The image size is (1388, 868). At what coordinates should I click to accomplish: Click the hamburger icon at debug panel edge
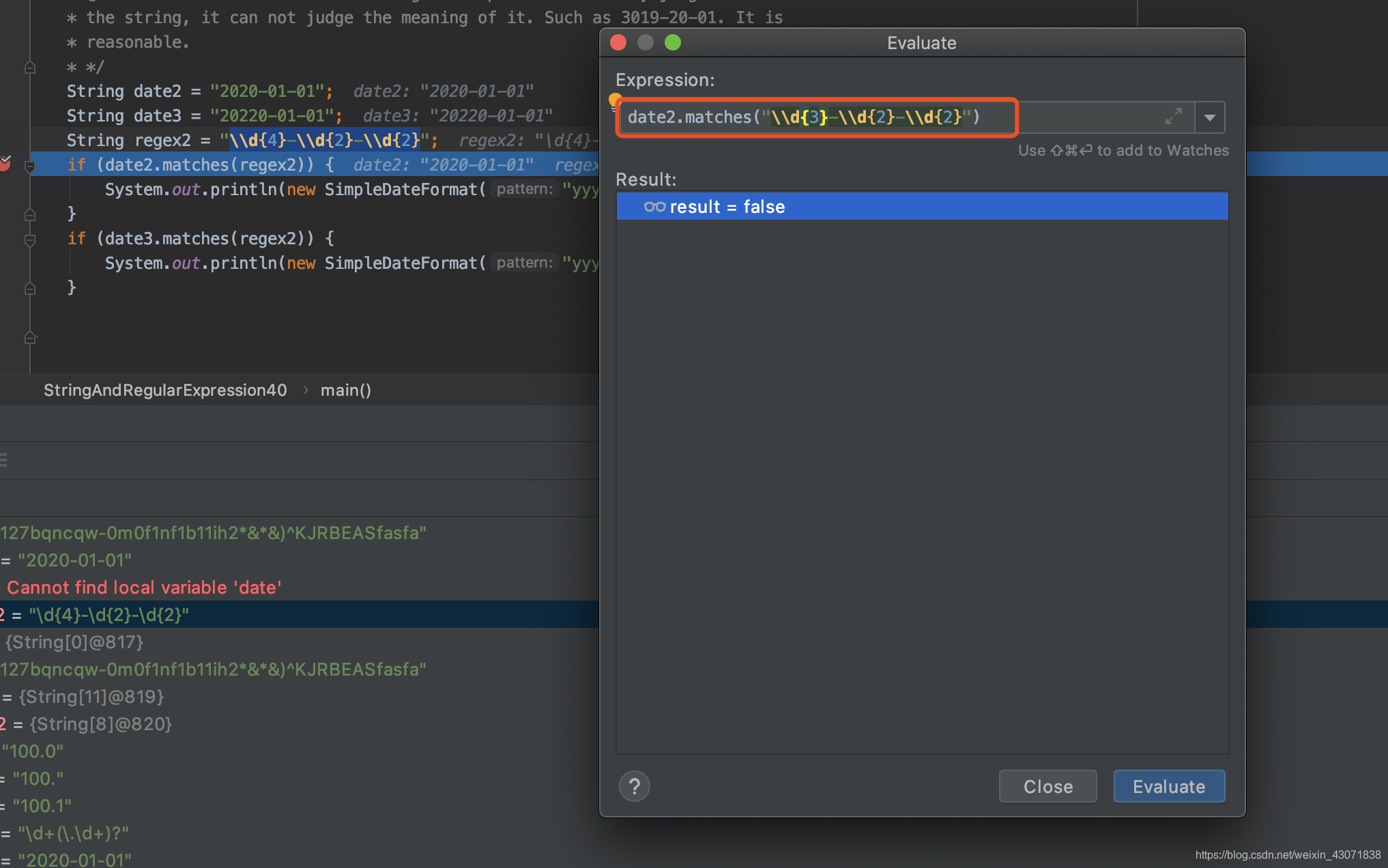tap(3, 460)
